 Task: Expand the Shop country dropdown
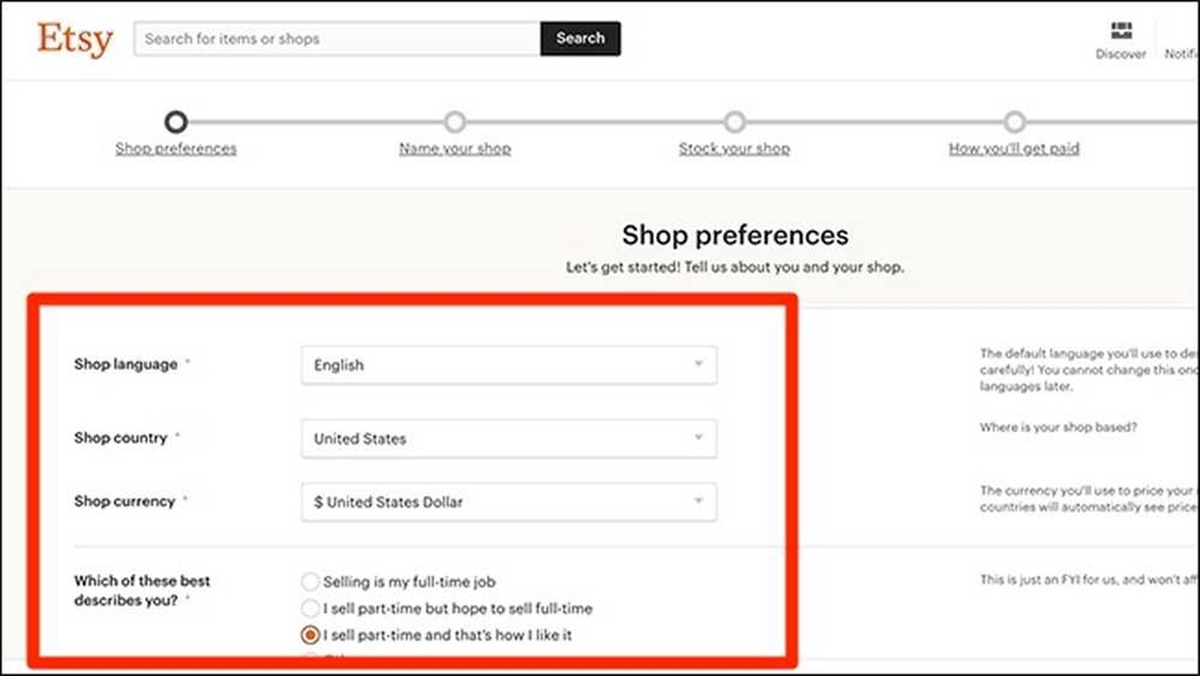point(508,438)
